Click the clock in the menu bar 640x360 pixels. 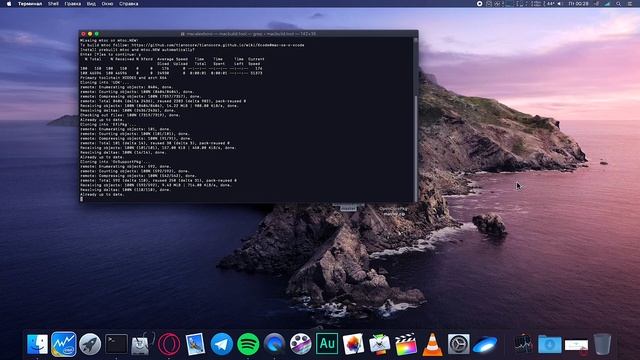578,4
